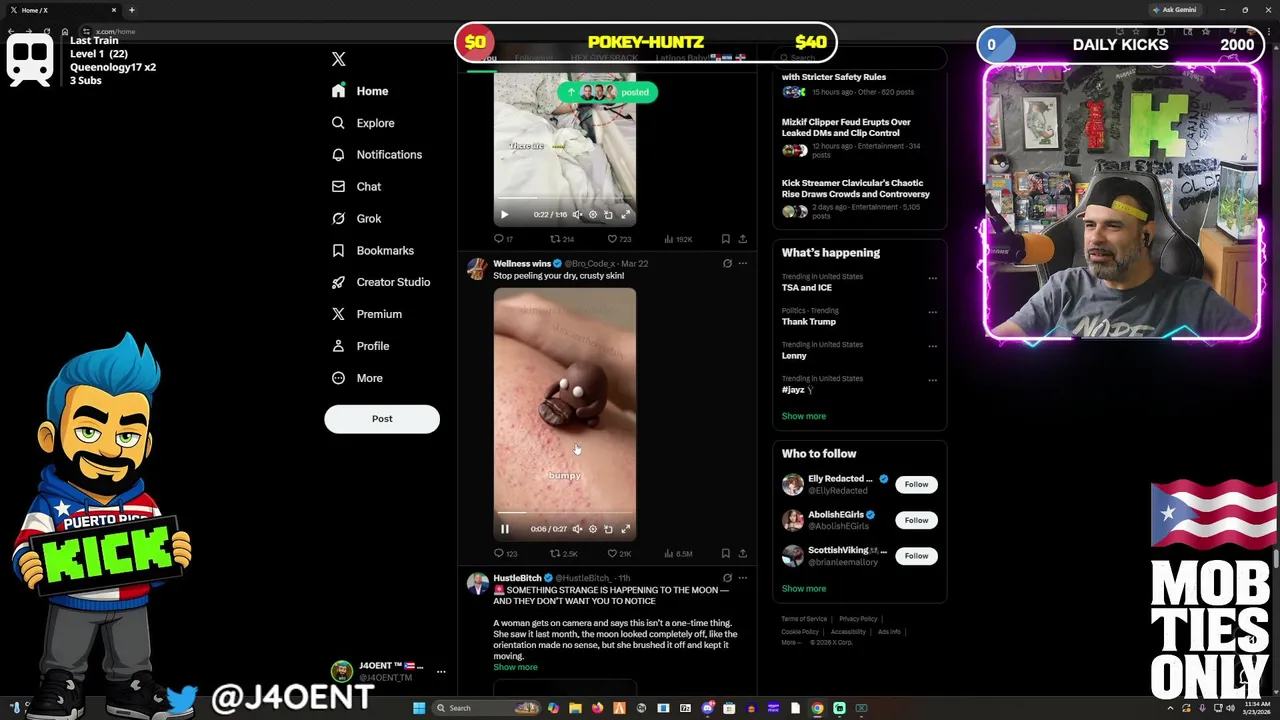Open Chat in the sidebar
Viewport: 1280px width, 720px height.
(x=356, y=187)
